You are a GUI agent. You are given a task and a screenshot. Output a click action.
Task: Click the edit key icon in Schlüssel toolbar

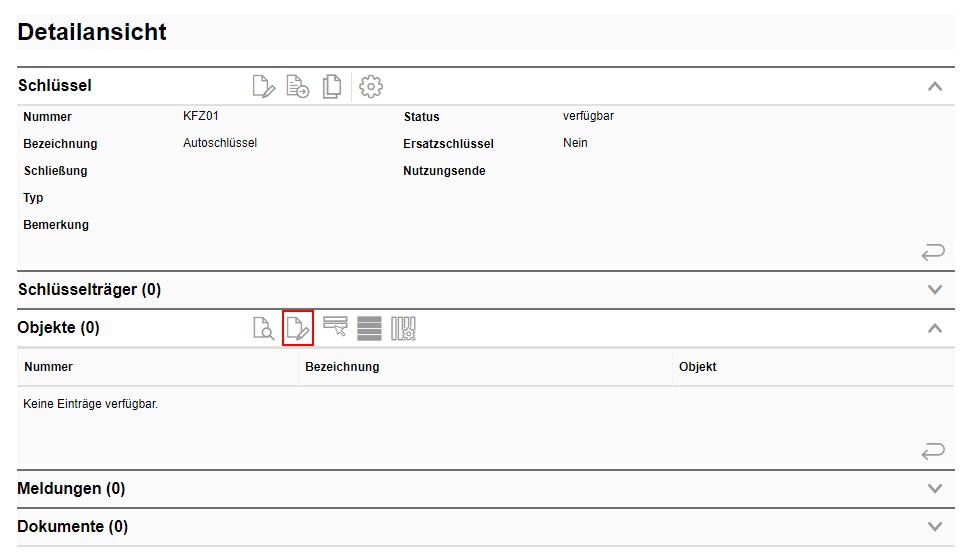pos(263,87)
